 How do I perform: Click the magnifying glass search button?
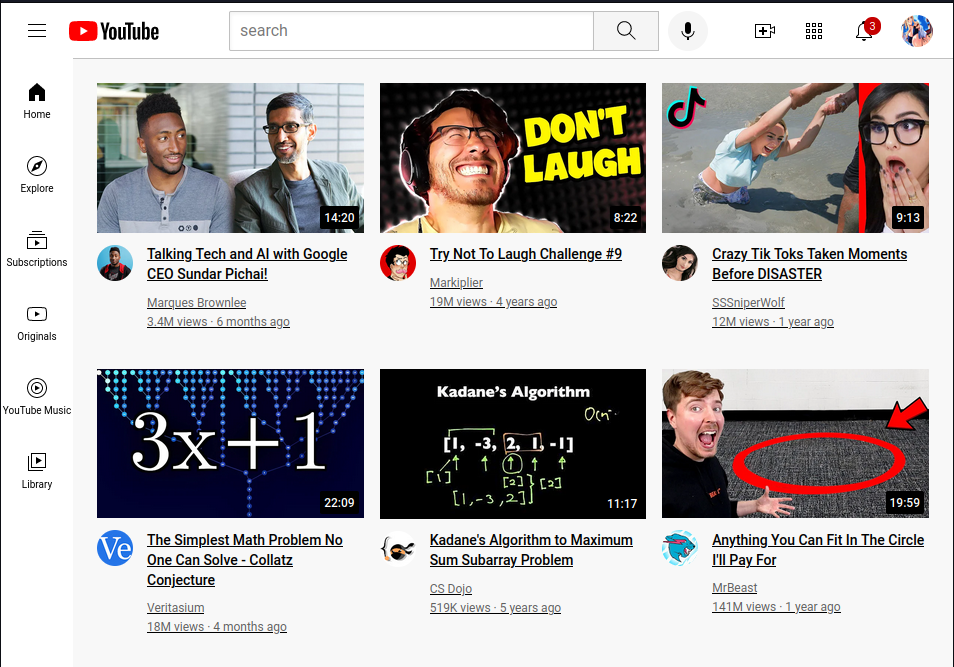(x=626, y=31)
